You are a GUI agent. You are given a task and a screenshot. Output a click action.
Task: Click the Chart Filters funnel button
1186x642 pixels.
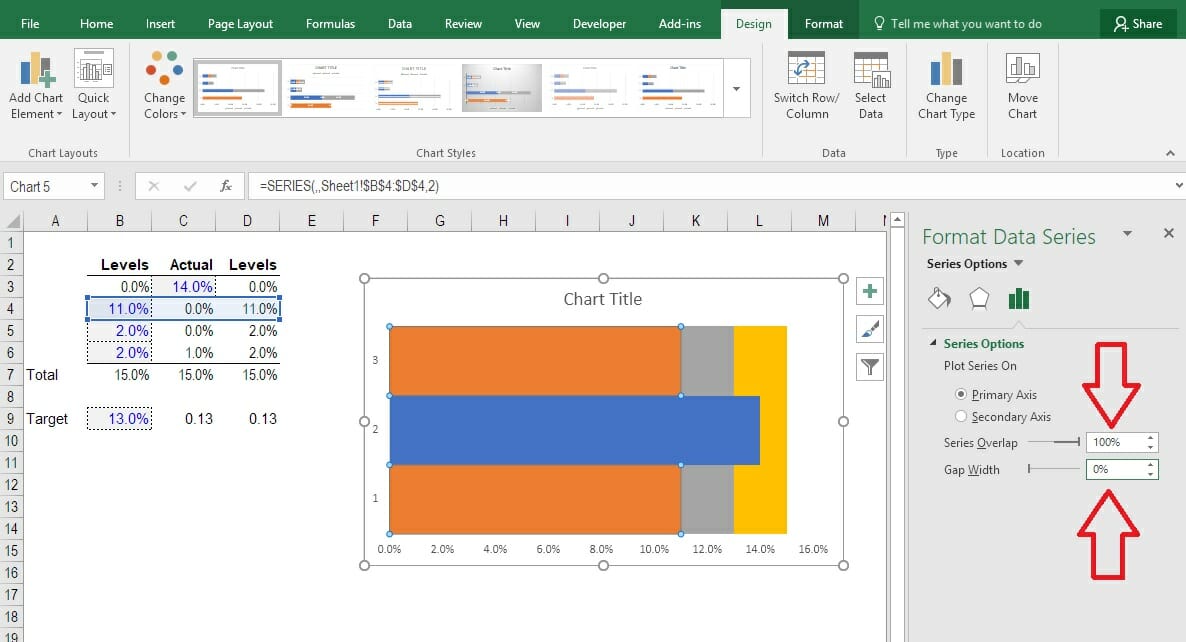click(870, 367)
